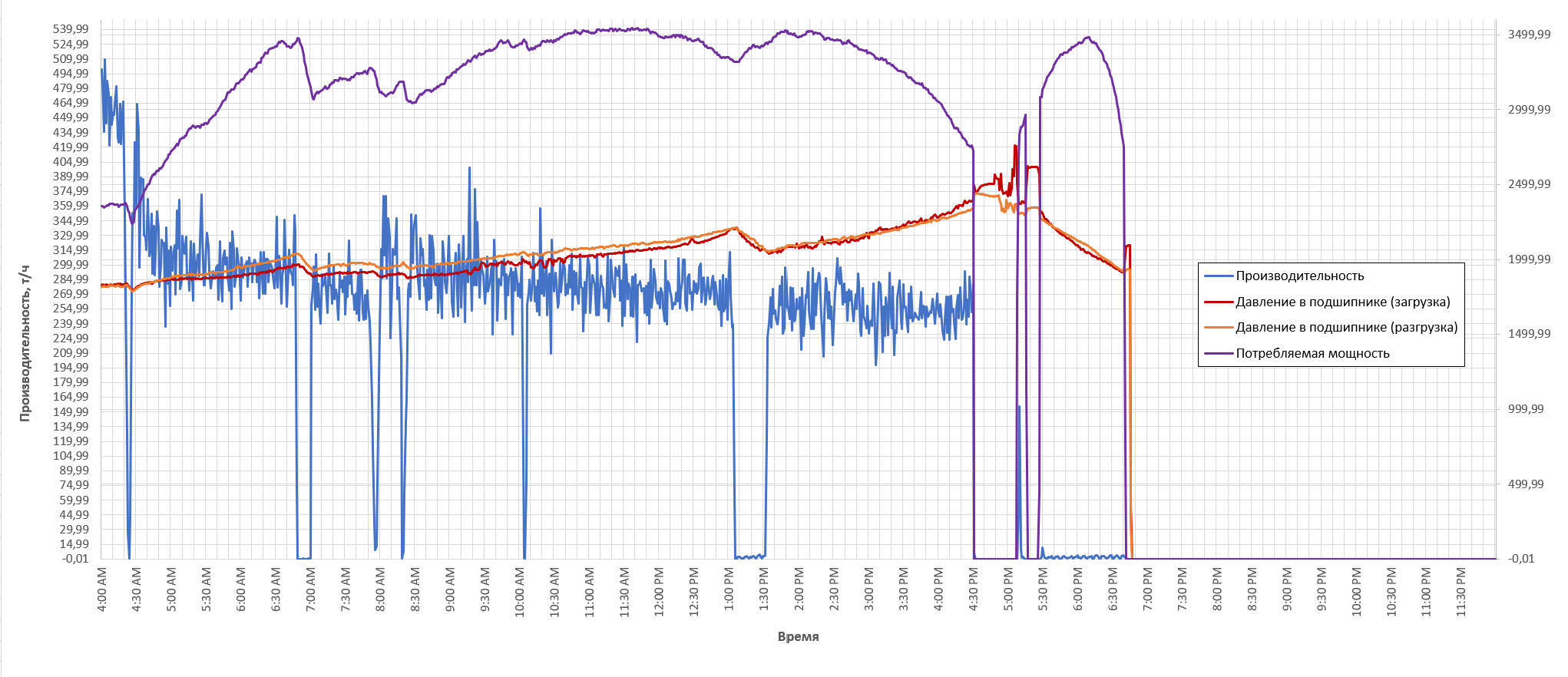The height and width of the screenshot is (677, 1568).
Task: Select the 7:00 PM time axis label
Action: [x=1147, y=589]
